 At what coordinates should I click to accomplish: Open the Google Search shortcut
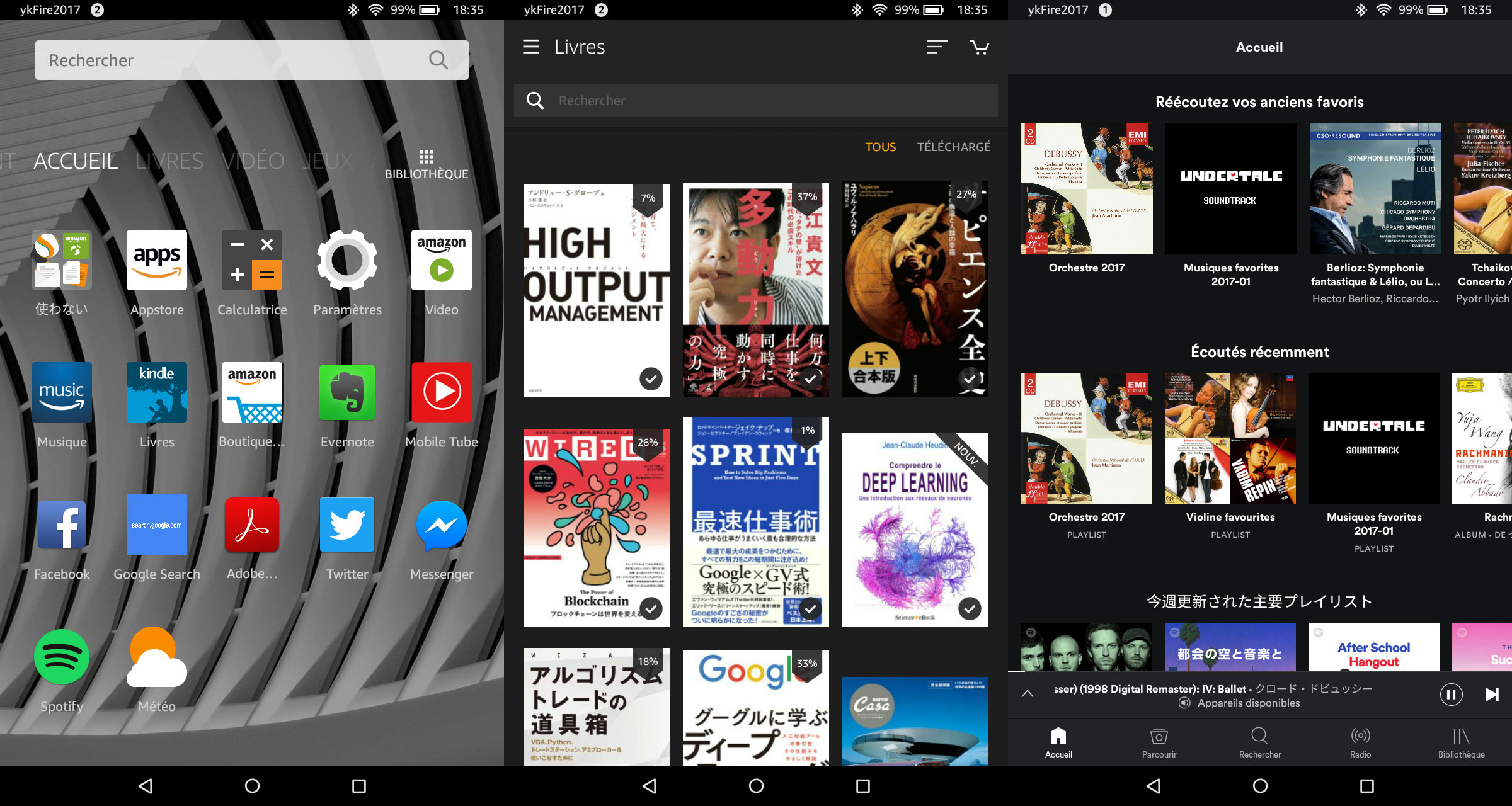tap(157, 525)
